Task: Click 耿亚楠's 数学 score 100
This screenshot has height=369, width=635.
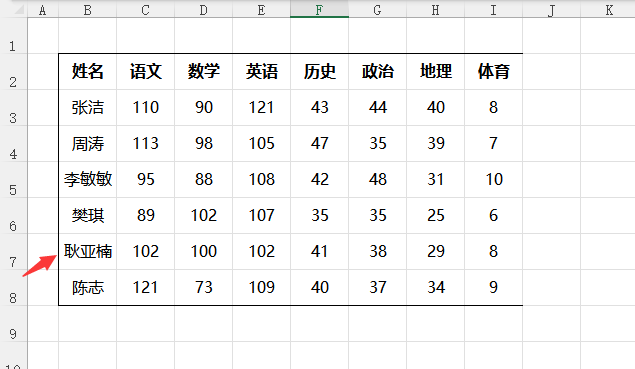Action: 203,252
